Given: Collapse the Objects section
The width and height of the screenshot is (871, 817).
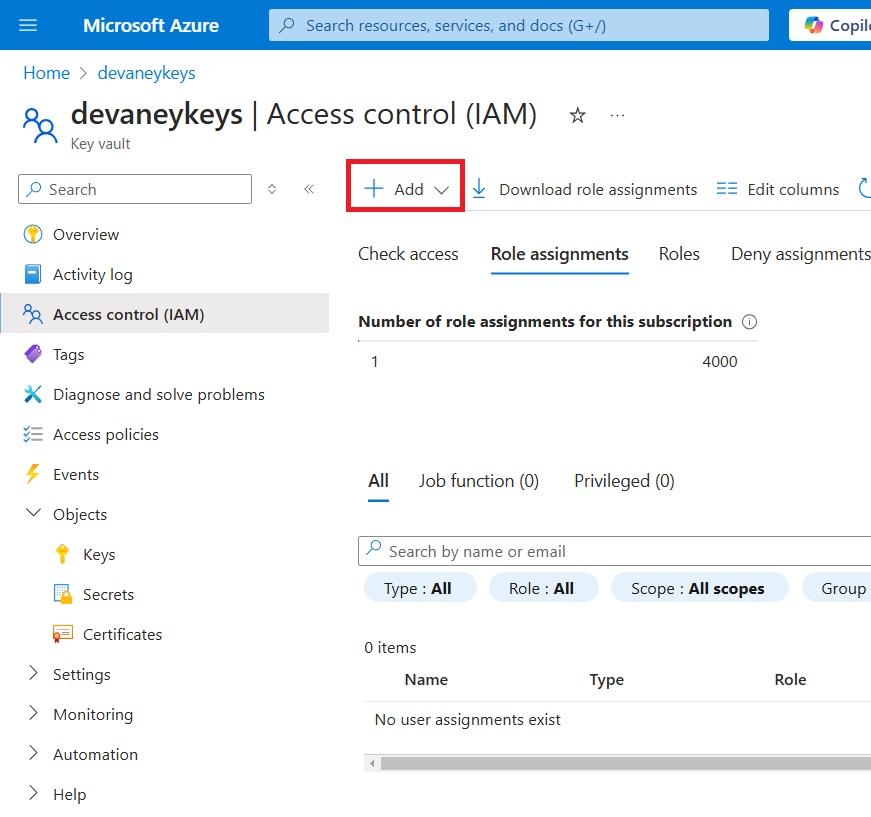Looking at the screenshot, I should (33, 513).
